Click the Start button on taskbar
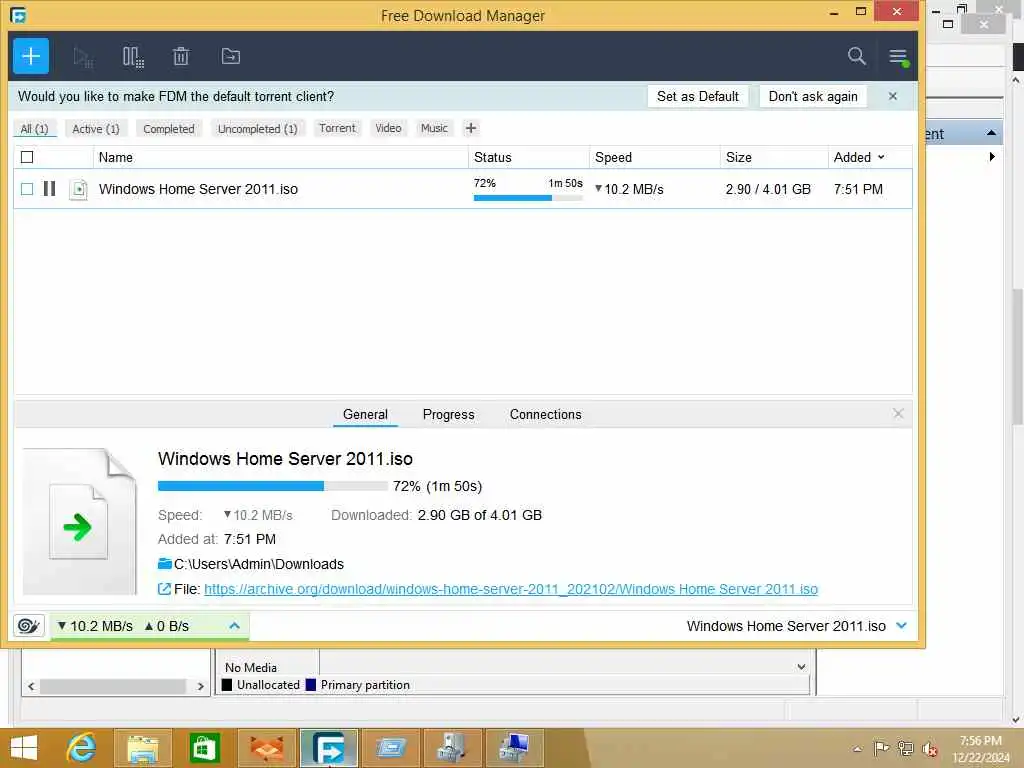1024x768 pixels. 24,748
